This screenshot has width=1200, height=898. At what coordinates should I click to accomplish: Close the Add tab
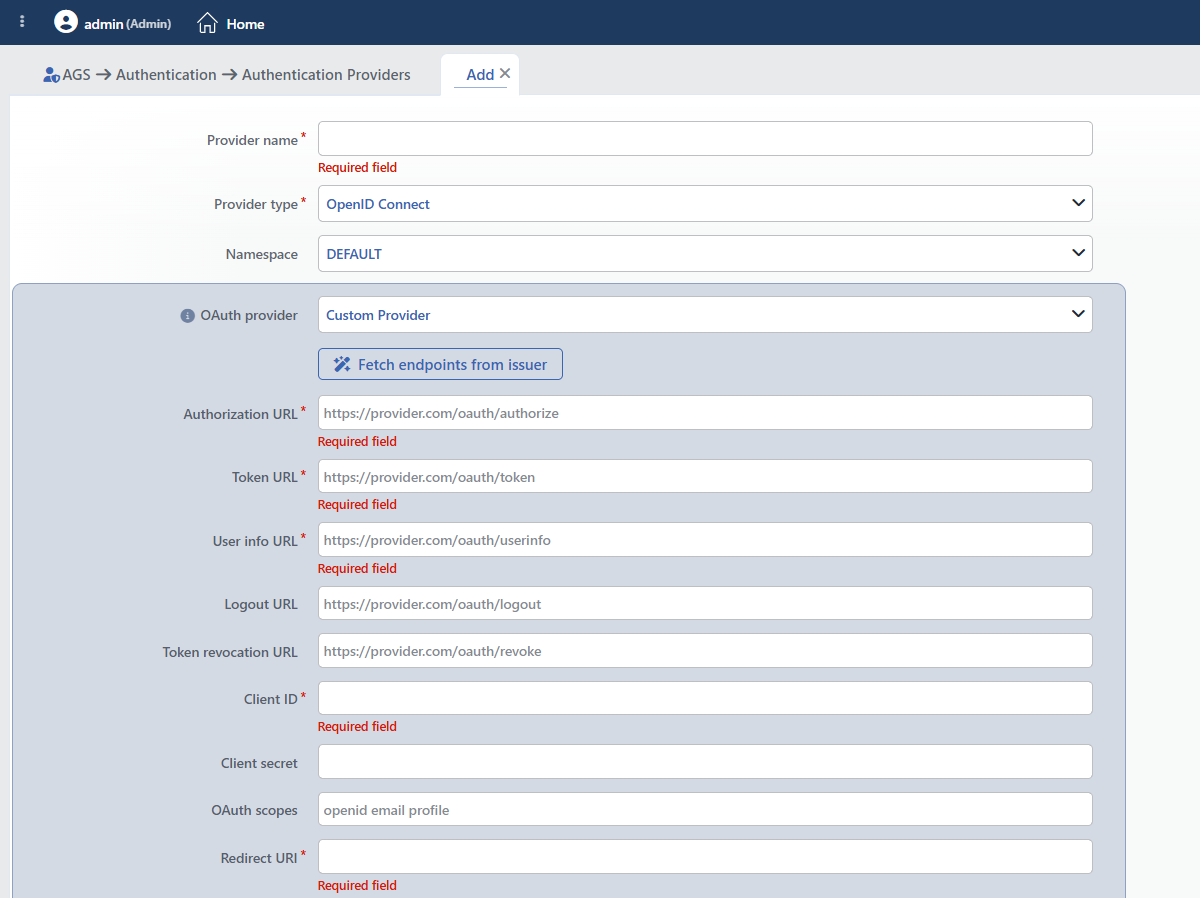coord(505,73)
